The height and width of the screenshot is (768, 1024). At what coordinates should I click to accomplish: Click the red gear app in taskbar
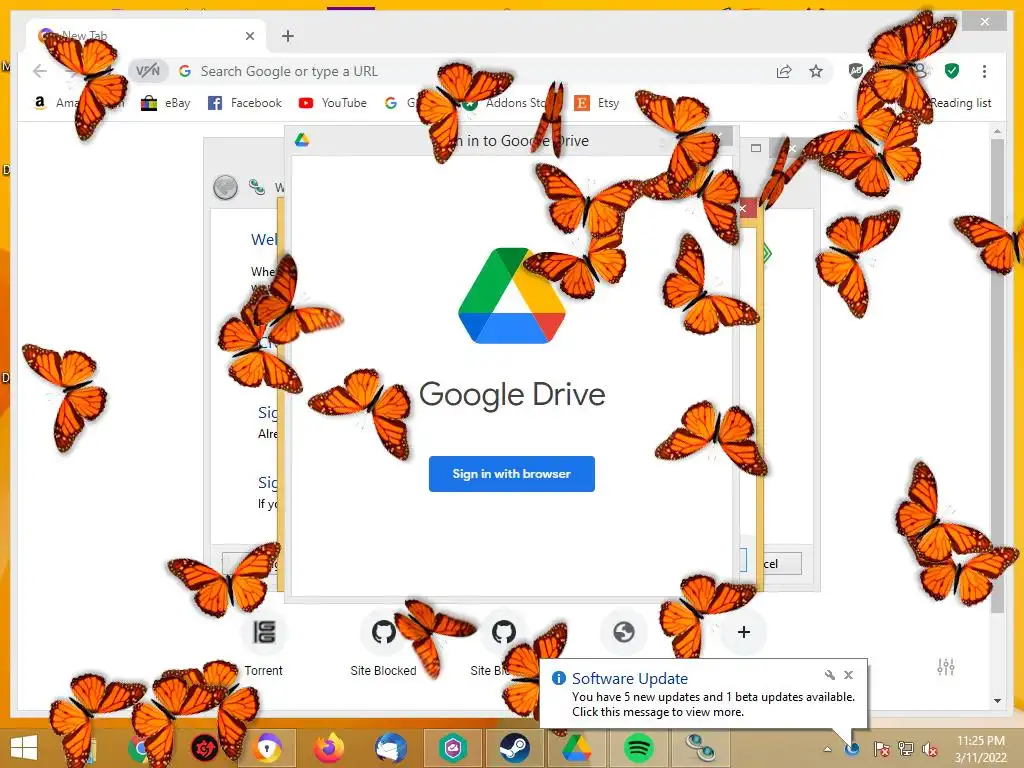[205, 748]
